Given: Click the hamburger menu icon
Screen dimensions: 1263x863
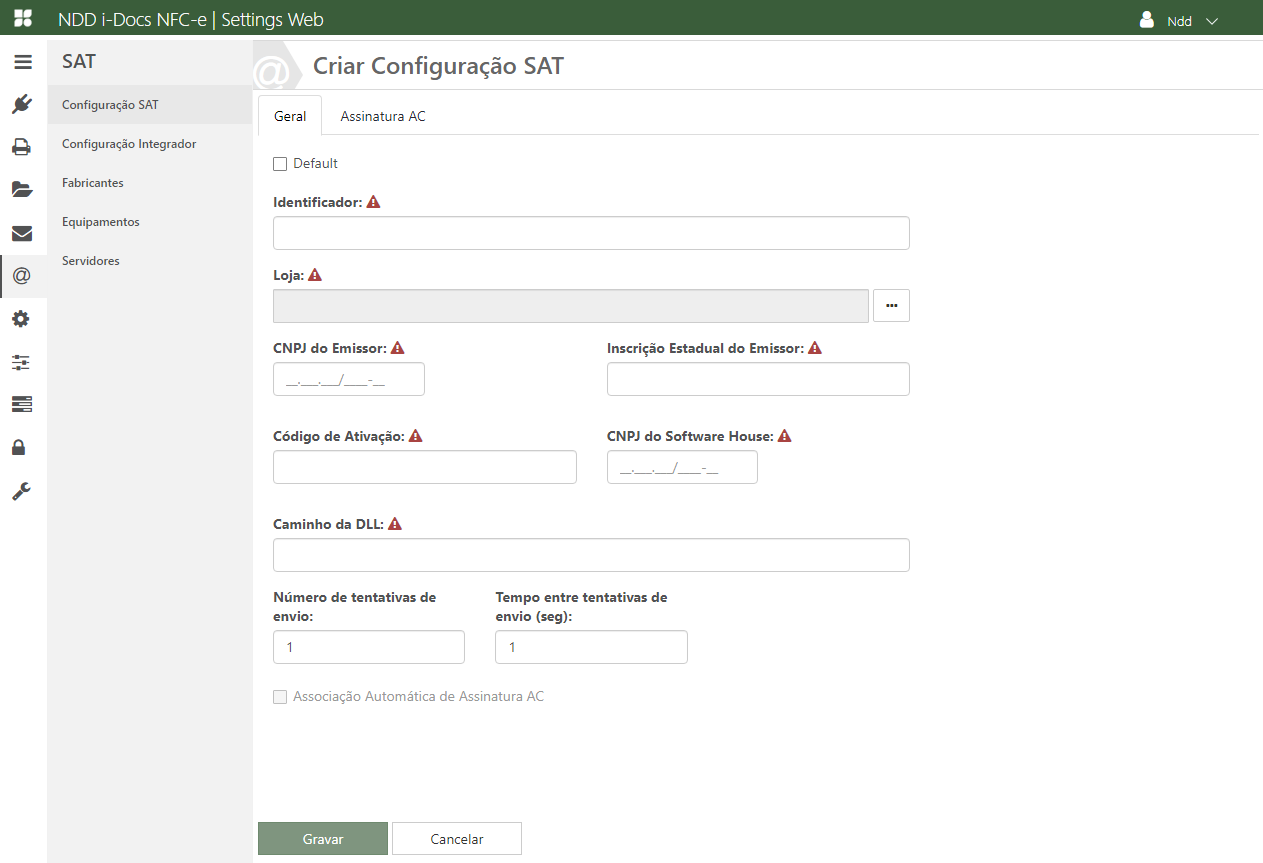Looking at the screenshot, I should [x=22, y=62].
